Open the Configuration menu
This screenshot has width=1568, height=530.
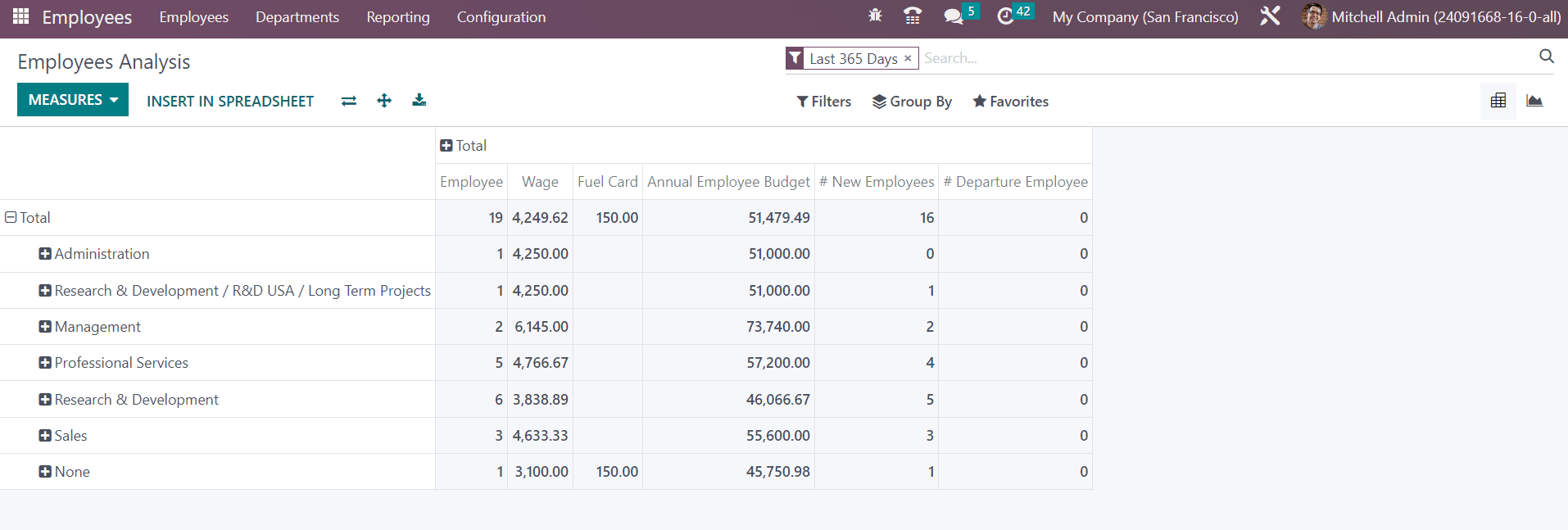(x=501, y=17)
